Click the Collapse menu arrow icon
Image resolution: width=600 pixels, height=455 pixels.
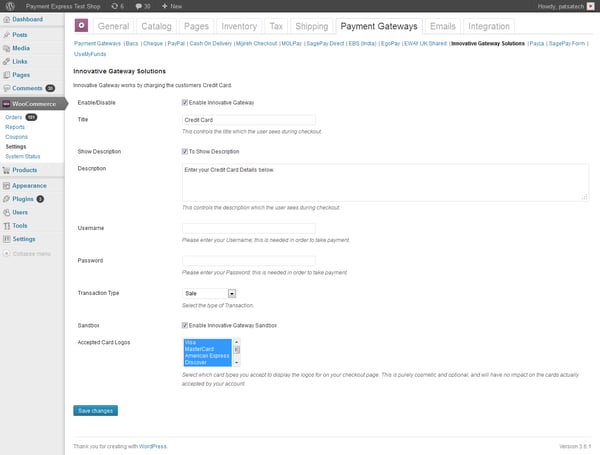tap(7, 254)
